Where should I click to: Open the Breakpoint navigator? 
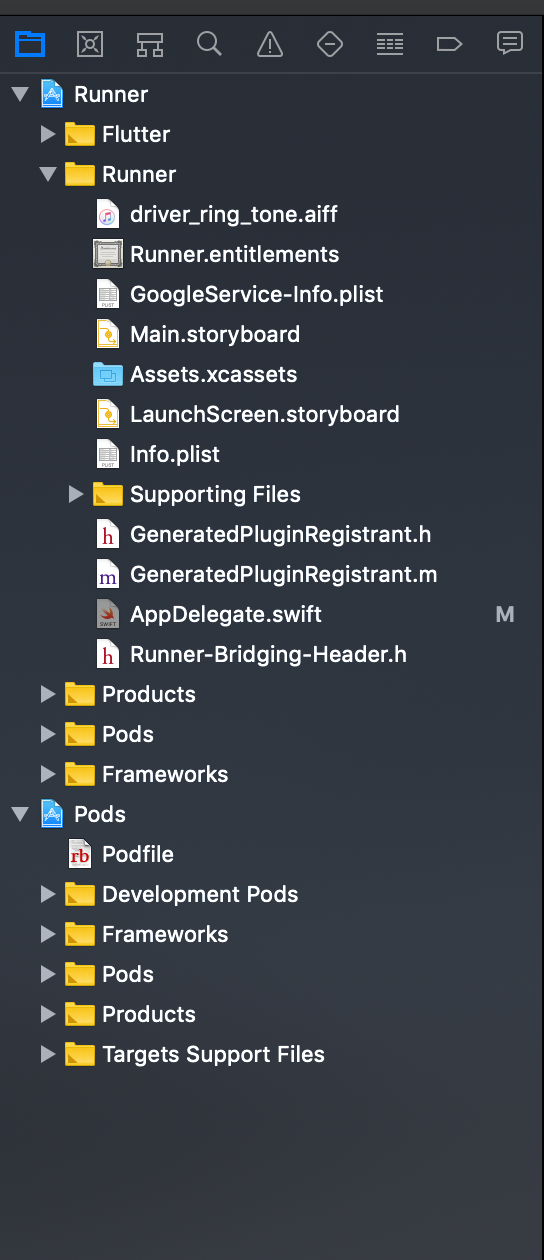450,44
